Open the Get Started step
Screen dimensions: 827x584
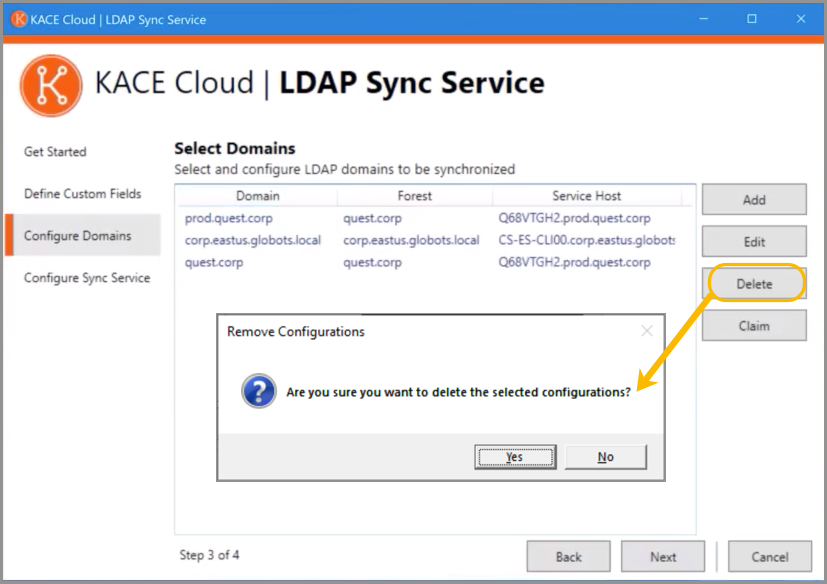pyautogui.click(x=55, y=152)
